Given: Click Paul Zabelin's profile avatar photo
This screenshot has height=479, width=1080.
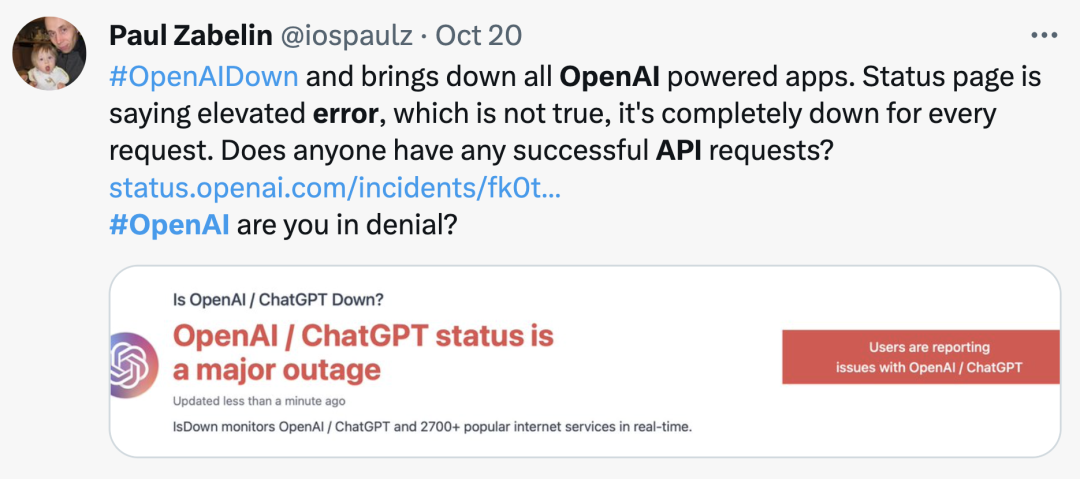Looking at the screenshot, I should click(50, 53).
